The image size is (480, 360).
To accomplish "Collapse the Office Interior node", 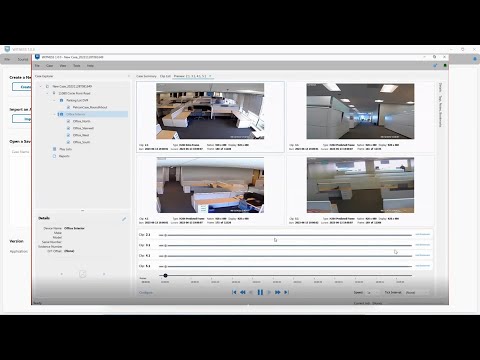I will pyautogui.click(x=54, y=114).
